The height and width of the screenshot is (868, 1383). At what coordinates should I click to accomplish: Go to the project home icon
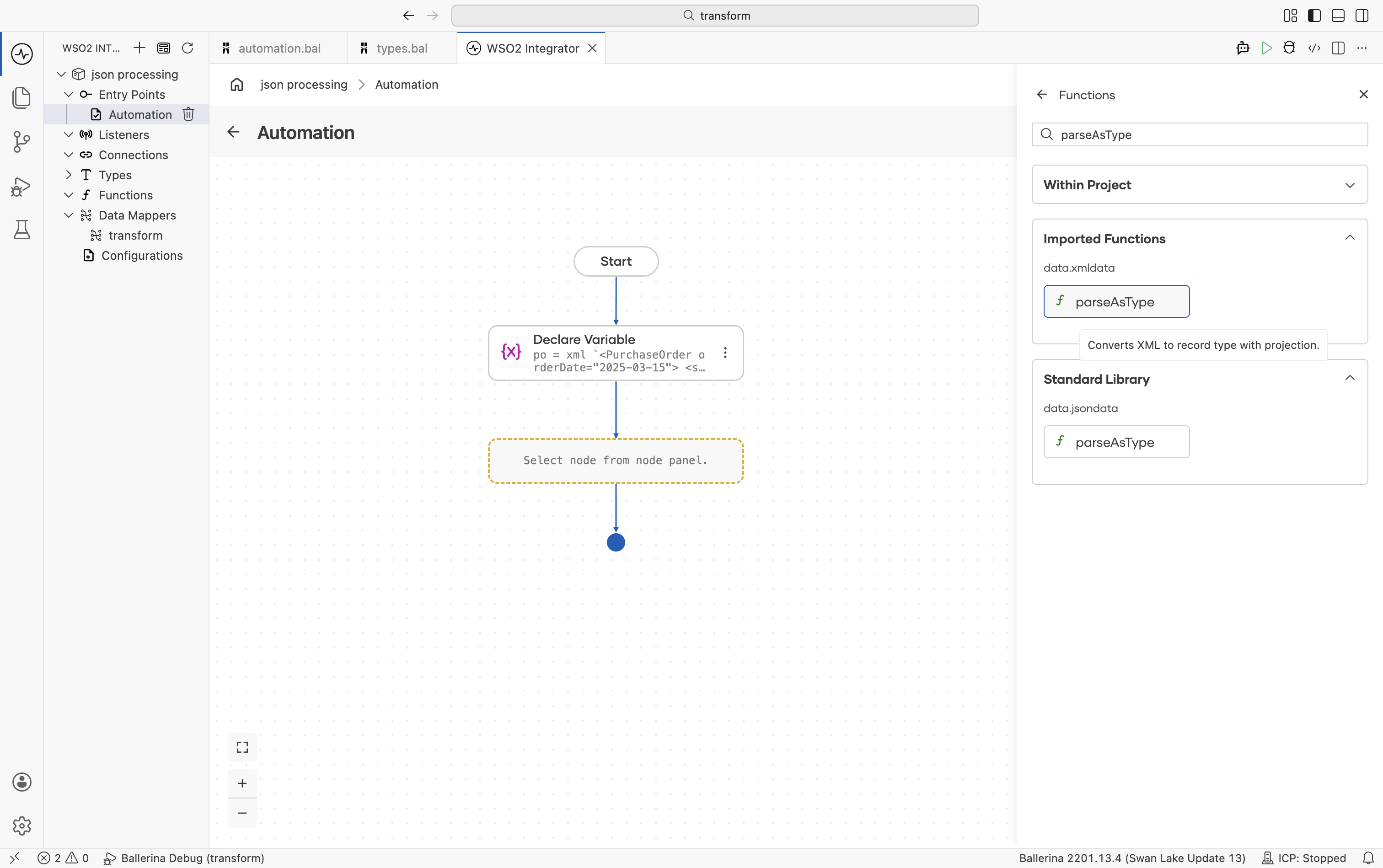point(237,85)
